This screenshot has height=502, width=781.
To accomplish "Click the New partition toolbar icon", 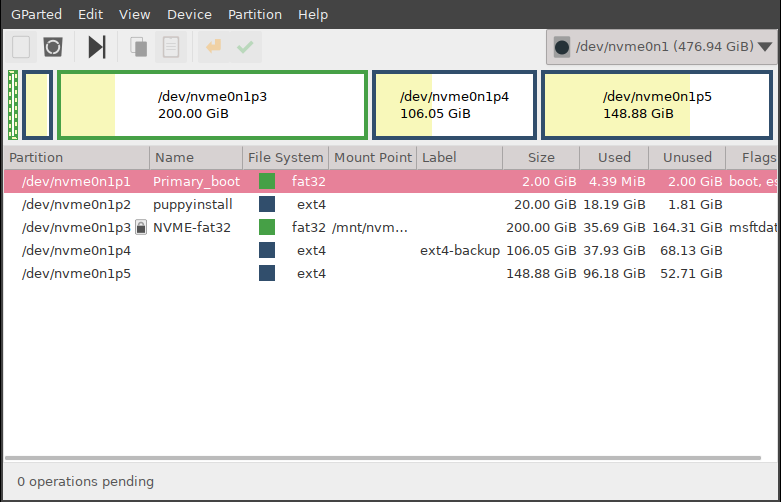I will tap(21, 47).
